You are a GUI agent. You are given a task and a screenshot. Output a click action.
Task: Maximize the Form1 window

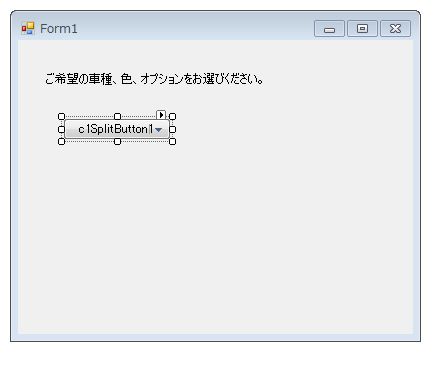362,29
